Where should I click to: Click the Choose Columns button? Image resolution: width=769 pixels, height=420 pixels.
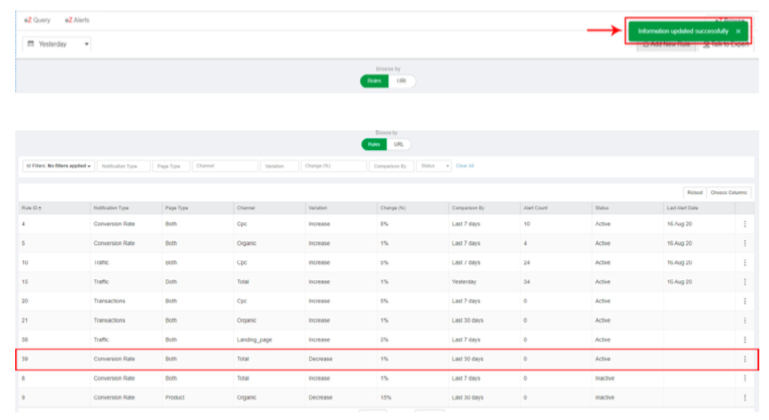[x=729, y=192]
